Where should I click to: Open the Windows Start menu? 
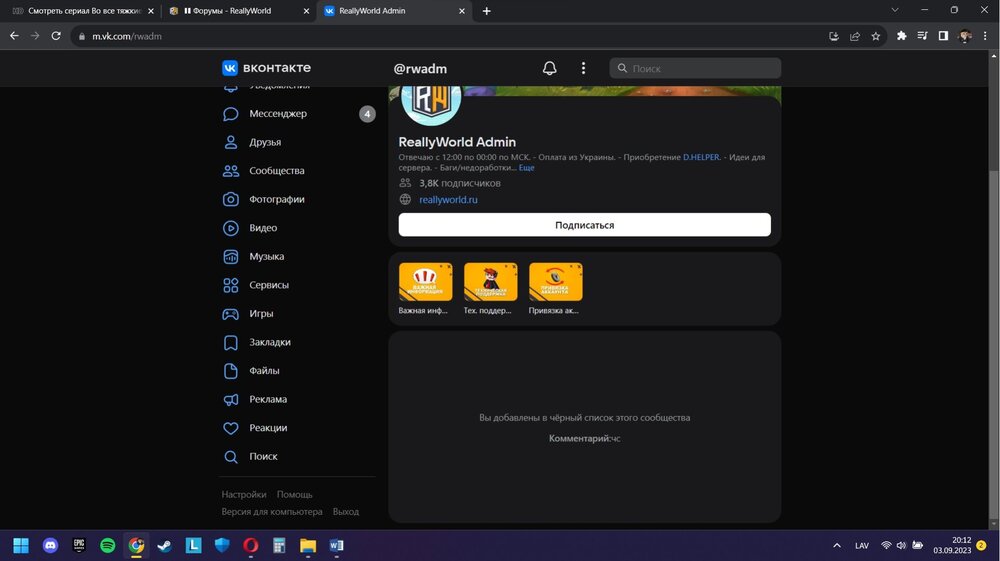tap(21, 546)
